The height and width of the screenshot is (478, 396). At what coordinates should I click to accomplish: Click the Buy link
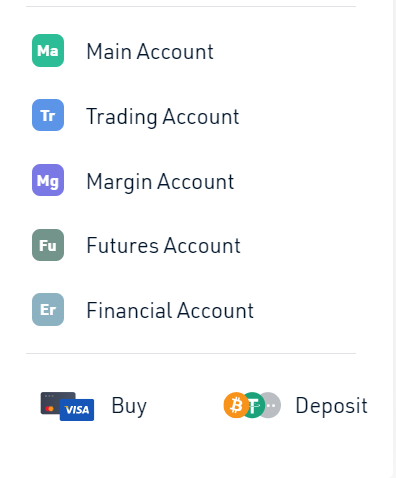coord(129,406)
